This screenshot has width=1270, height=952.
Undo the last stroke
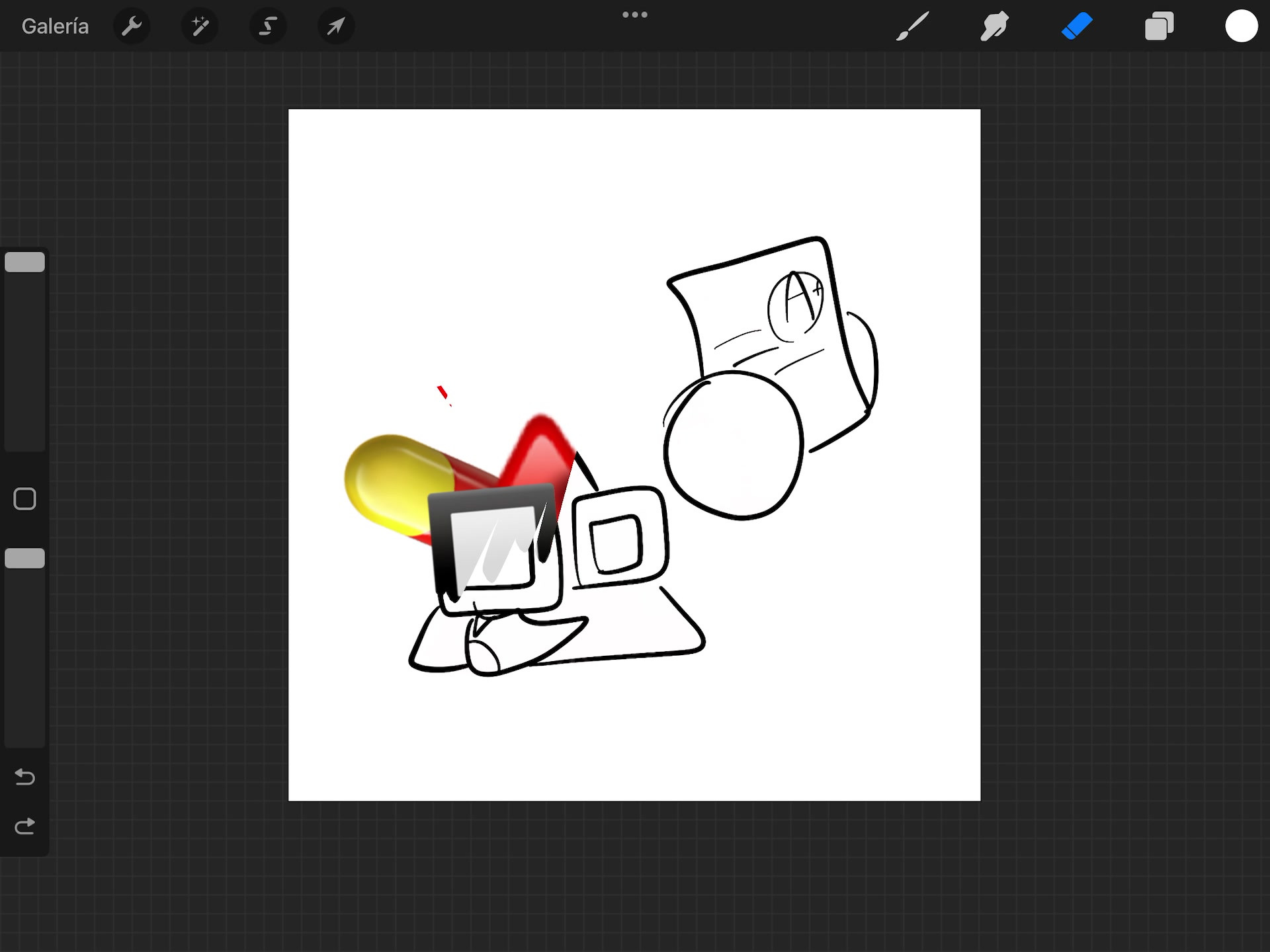tap(25, 776)
